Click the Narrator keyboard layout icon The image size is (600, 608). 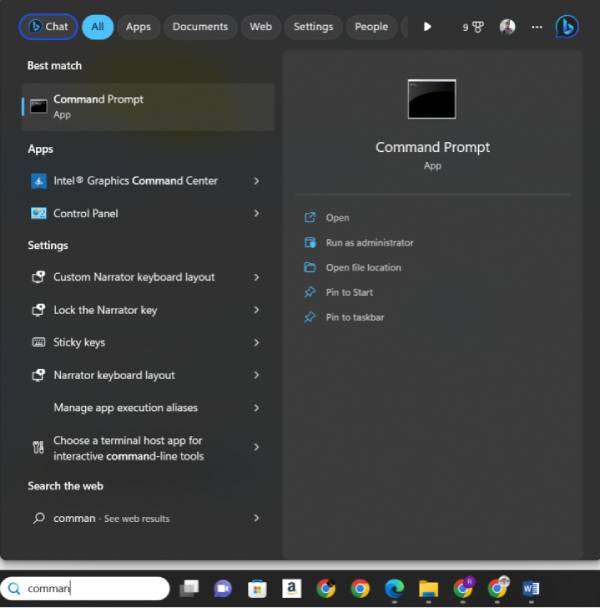[x=38, y=375]
